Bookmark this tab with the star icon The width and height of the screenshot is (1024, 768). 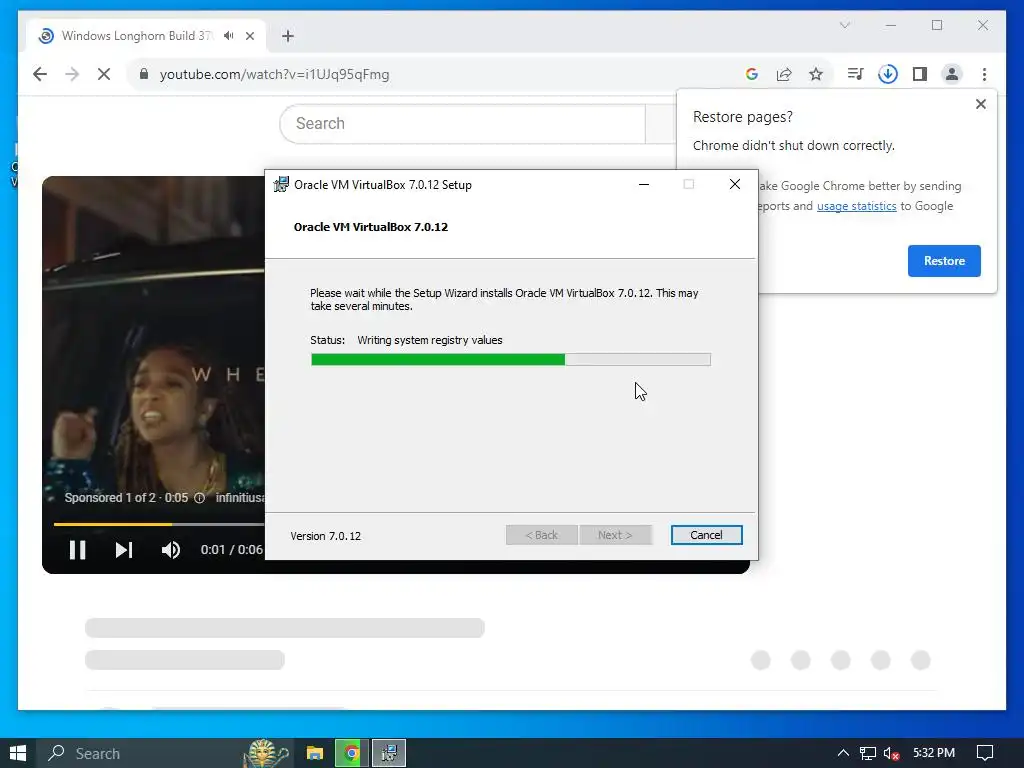pyautogui.click(x=816, y=74)
